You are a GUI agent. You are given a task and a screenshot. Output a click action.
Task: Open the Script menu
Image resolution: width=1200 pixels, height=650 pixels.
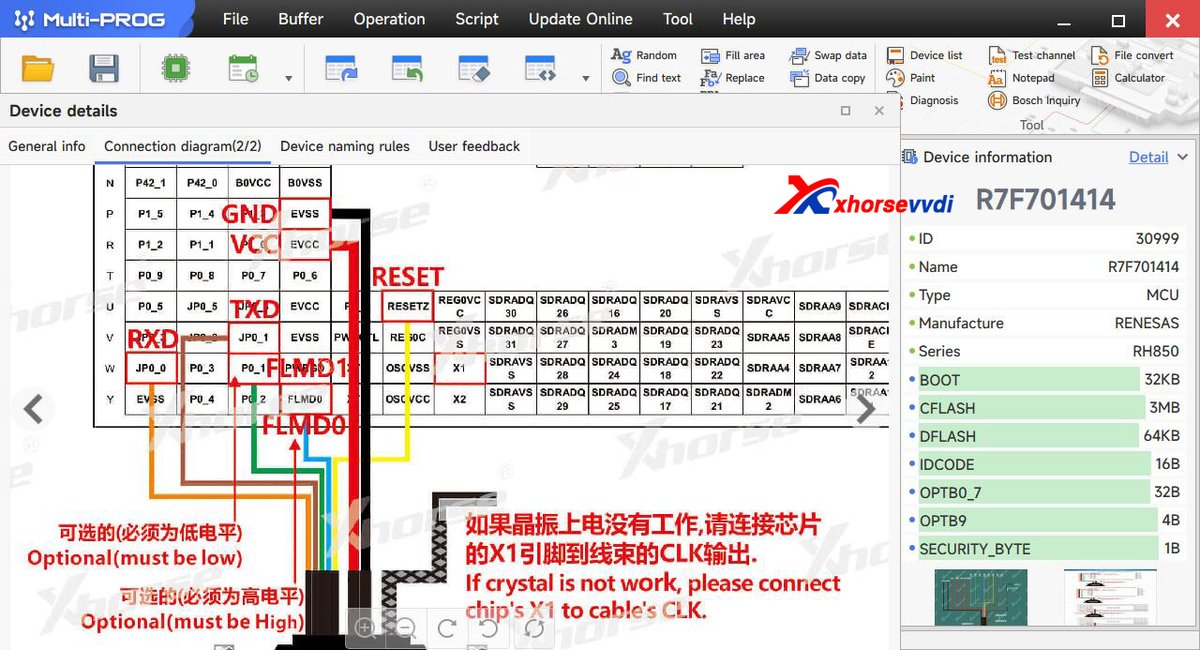[477, 19]
